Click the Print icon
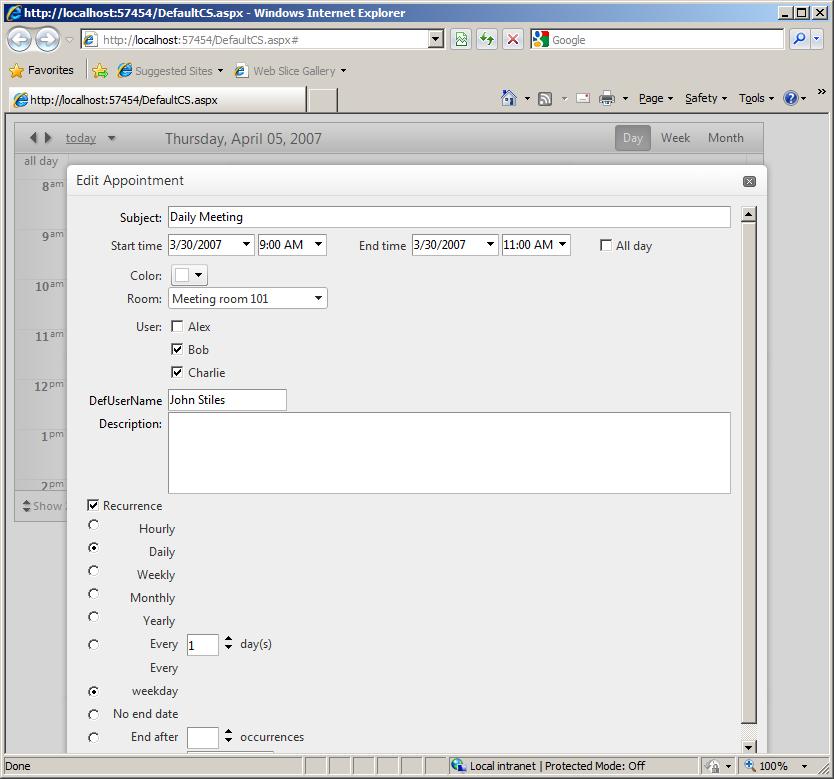 click(607, 98)
